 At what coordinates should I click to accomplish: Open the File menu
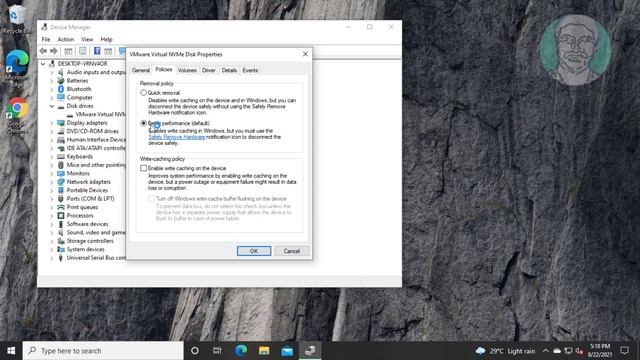click(x=46, y=39)
